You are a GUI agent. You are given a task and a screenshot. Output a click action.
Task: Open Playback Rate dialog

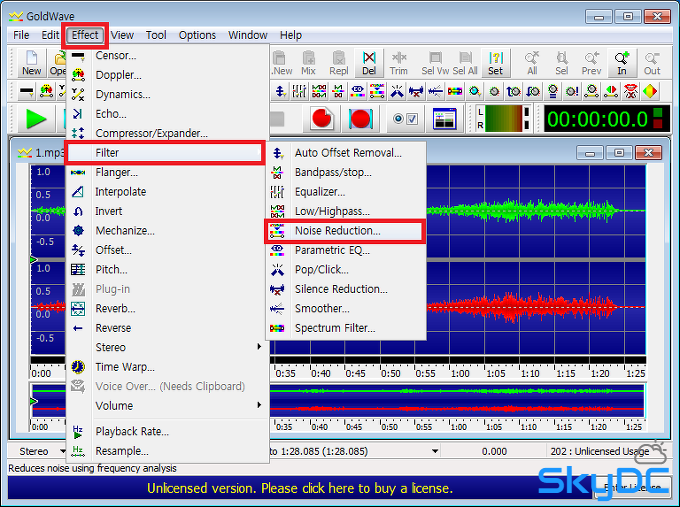pos(167,432)
